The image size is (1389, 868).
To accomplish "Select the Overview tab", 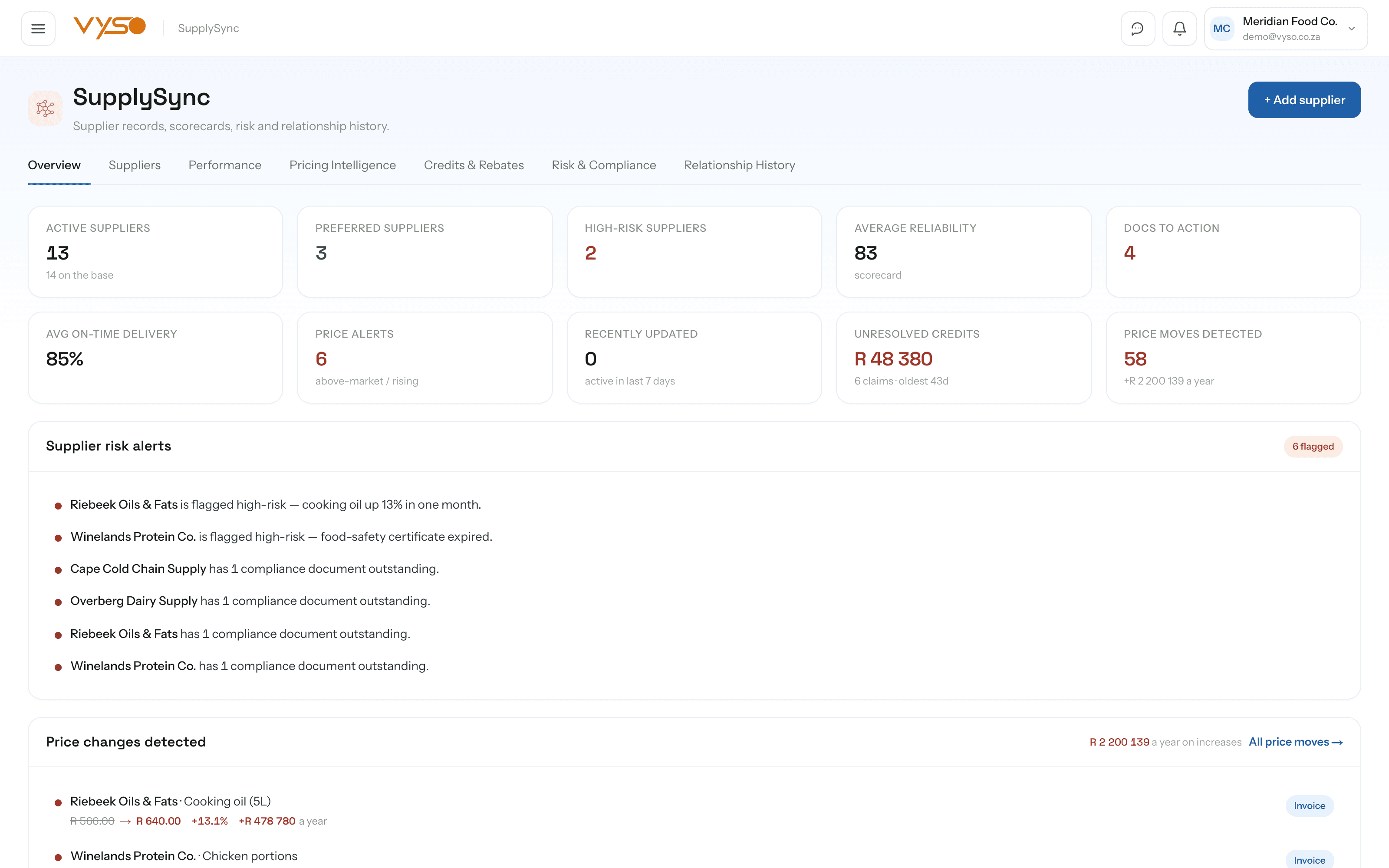I will 54,165.
